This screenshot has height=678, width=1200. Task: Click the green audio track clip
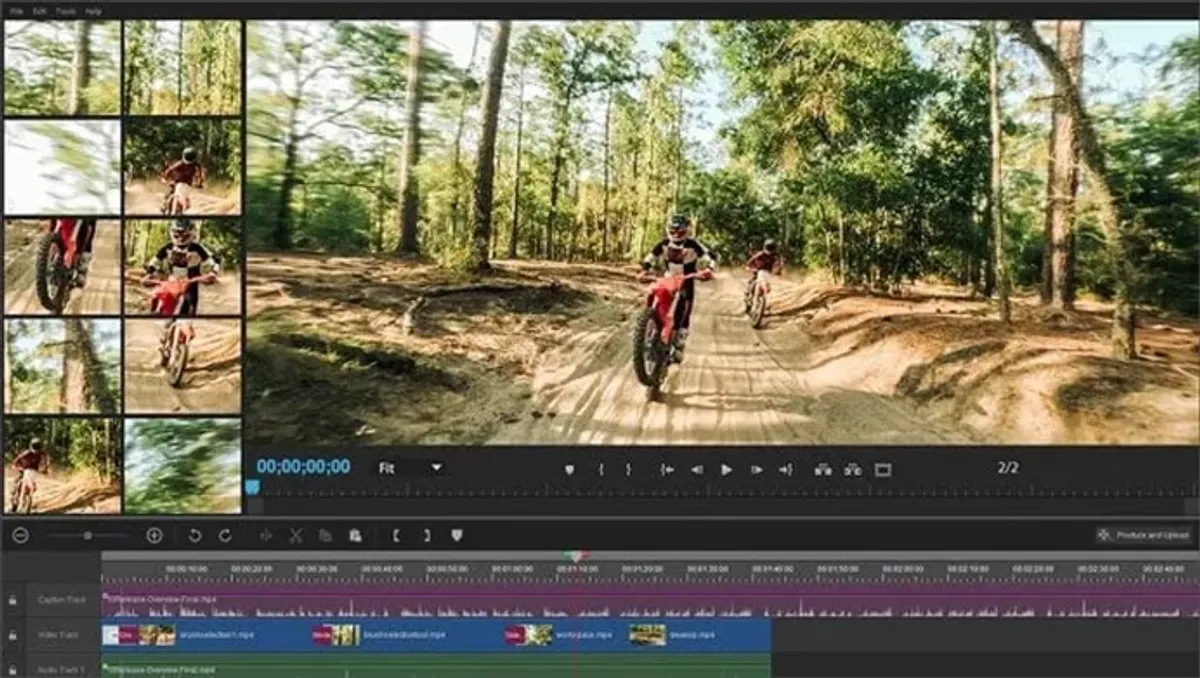pos(436,666)
